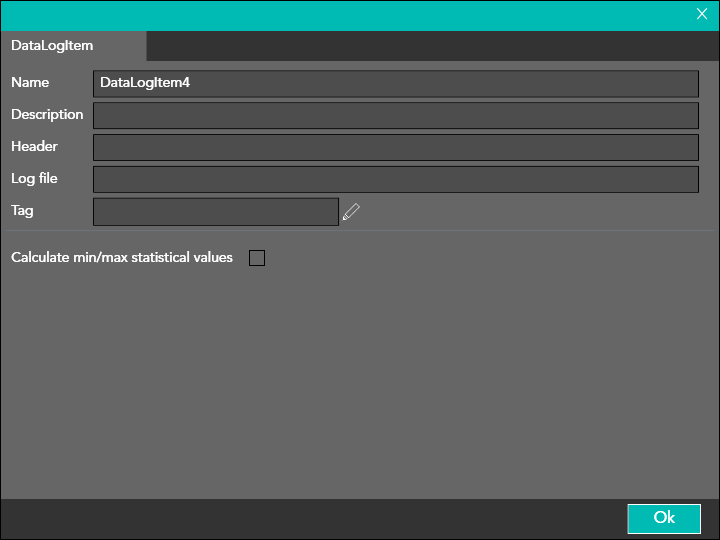Close the dialog with the X icon
This screenshot has height=540, width=720.
(702, 14)
